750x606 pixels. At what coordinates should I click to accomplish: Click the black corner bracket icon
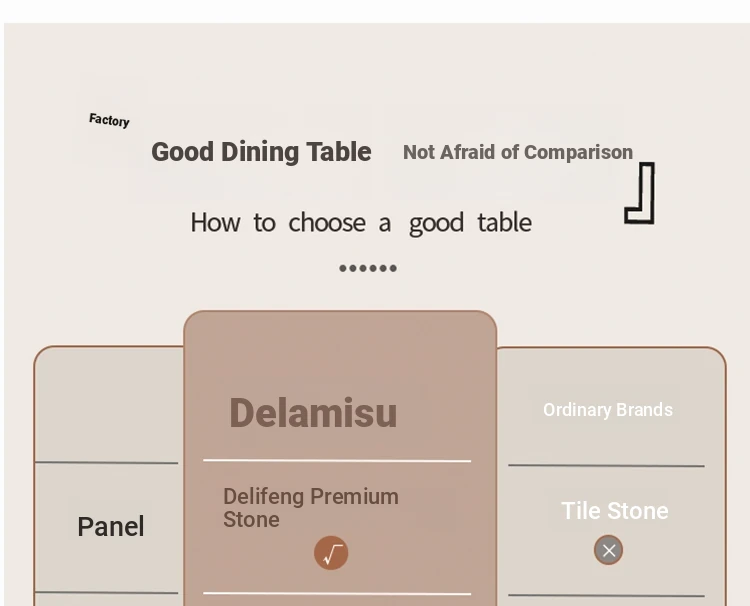point(641,193)
